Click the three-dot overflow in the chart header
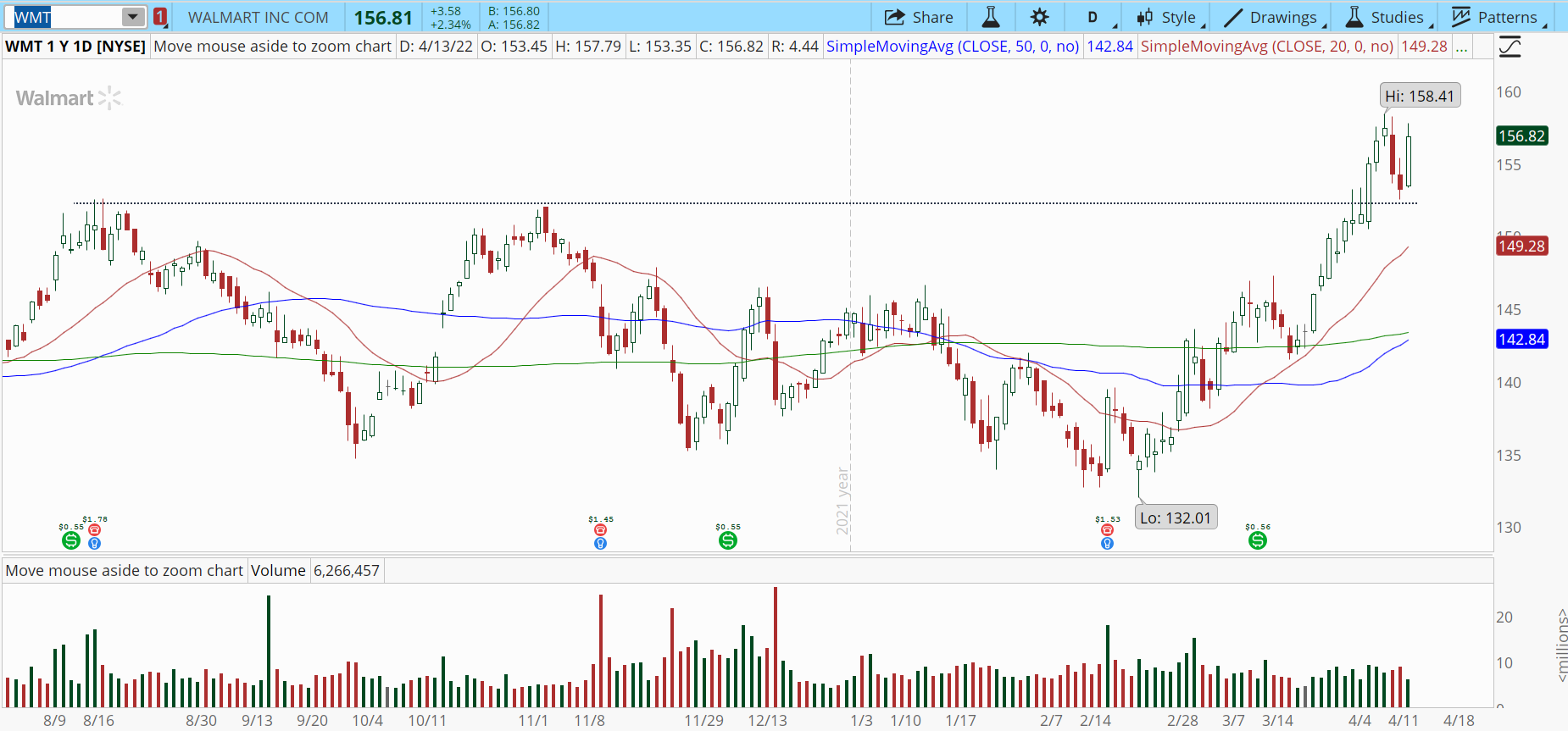The height and width of the screenshot is (731, 1568). click(x=1461, y=47)
